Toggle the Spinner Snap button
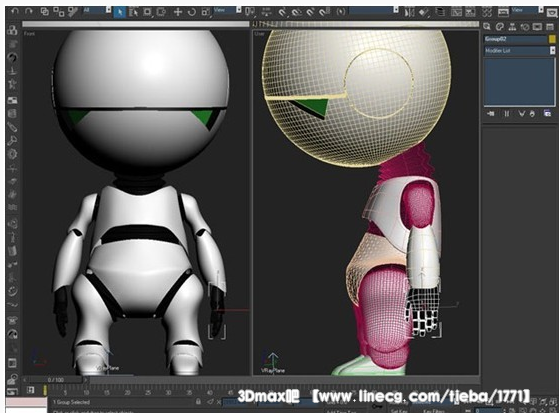Screen dimensions: 559x413 coord(324,12)
